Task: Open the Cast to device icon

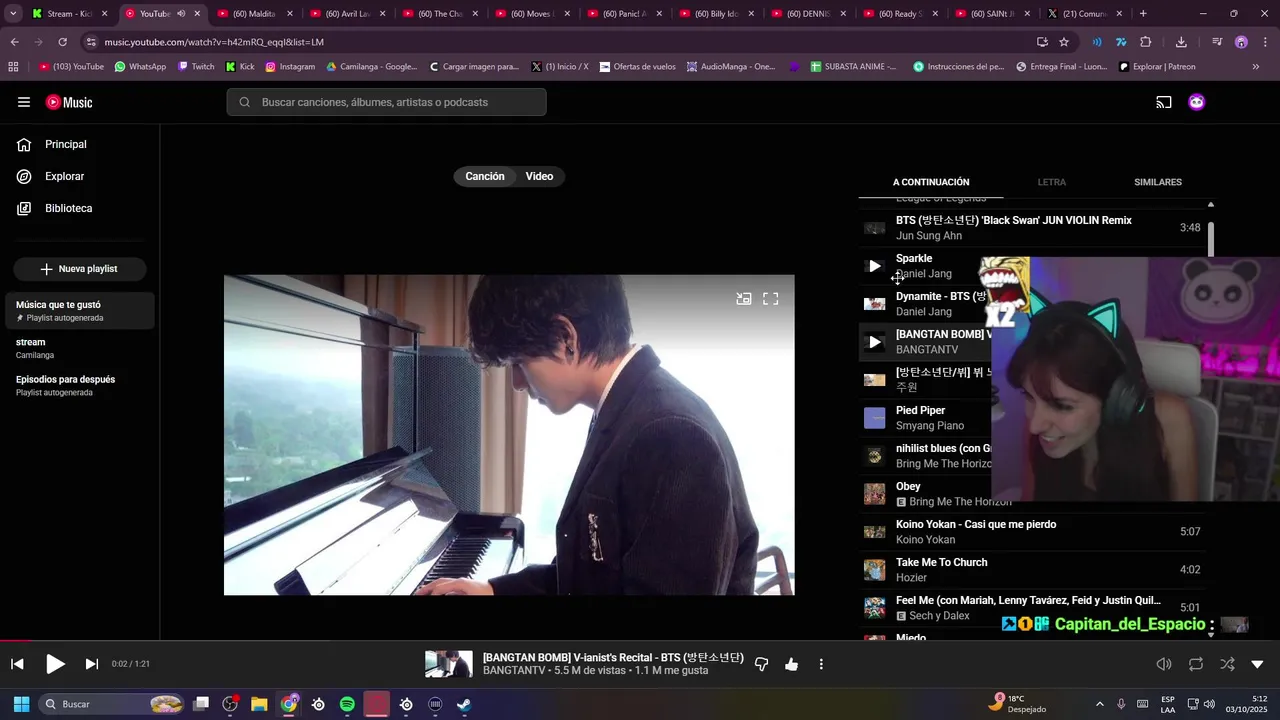Action: 1164,102
